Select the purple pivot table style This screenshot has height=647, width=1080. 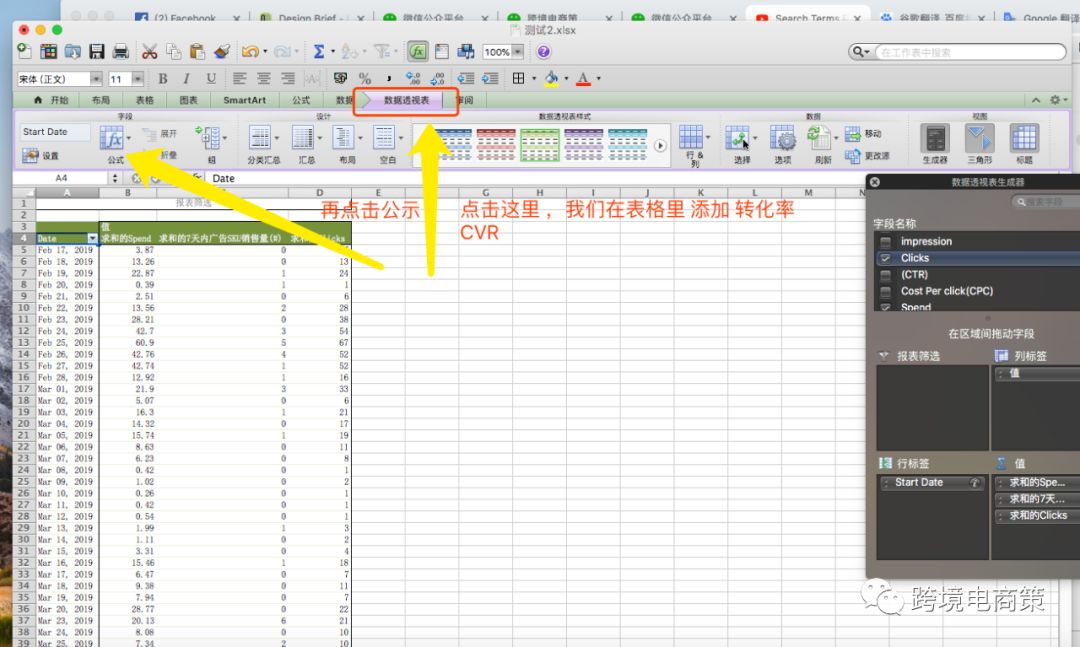click(x=583, y=144)
